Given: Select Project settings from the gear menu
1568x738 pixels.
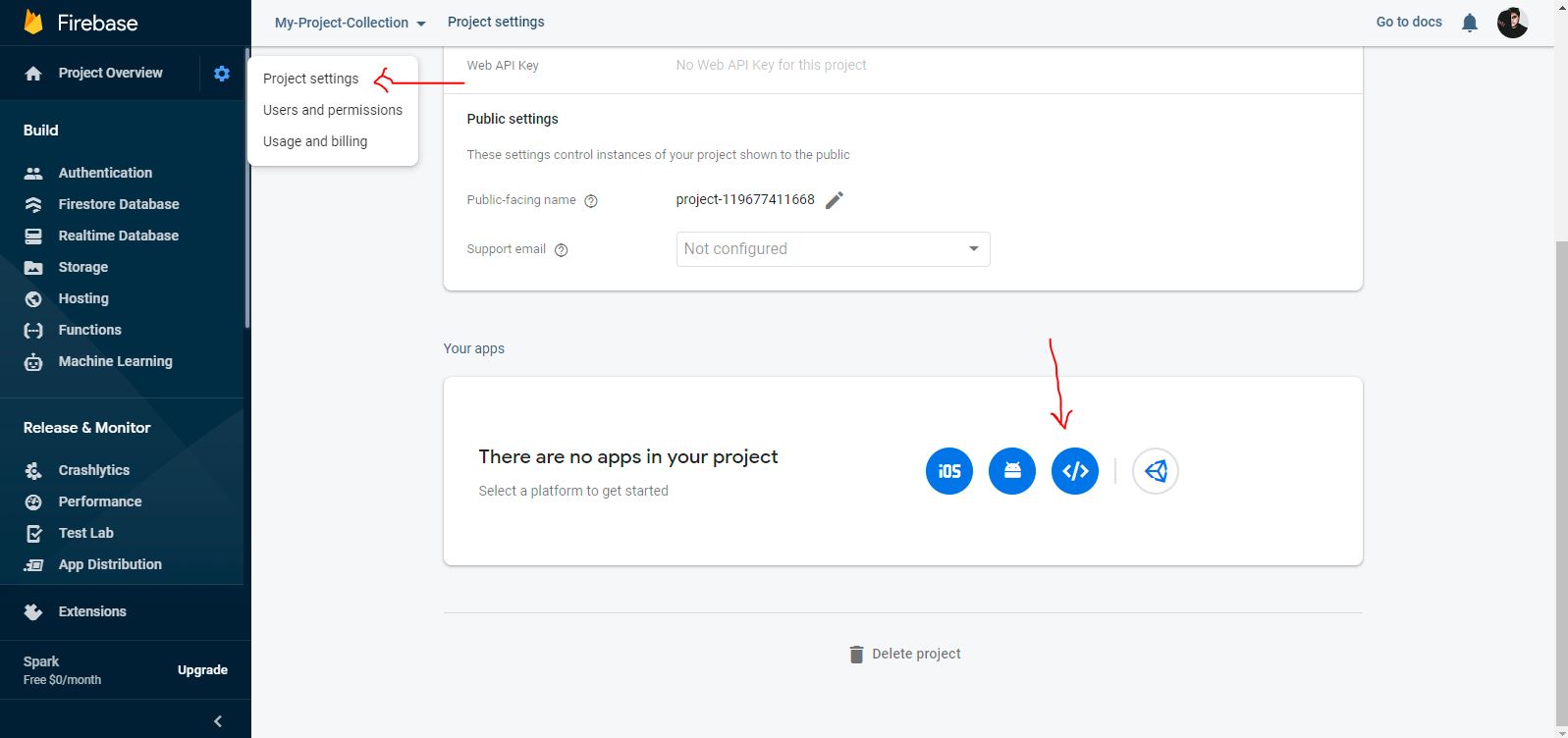Looking at the screenshot, I should coord(311,79).
